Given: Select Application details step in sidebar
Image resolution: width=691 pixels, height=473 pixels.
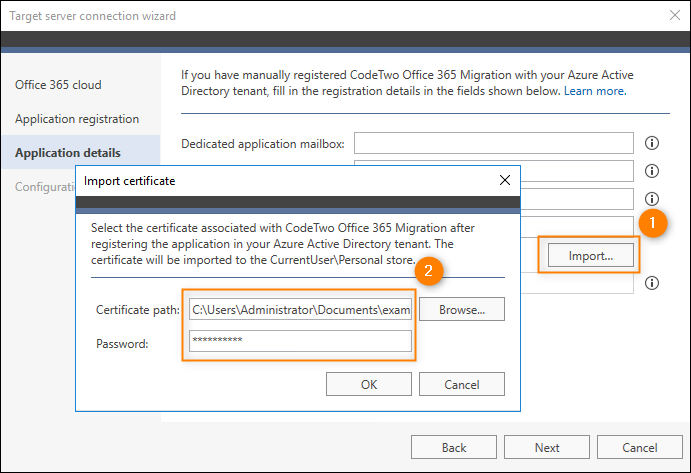Looking at the screenshot, I should (67, 153).
